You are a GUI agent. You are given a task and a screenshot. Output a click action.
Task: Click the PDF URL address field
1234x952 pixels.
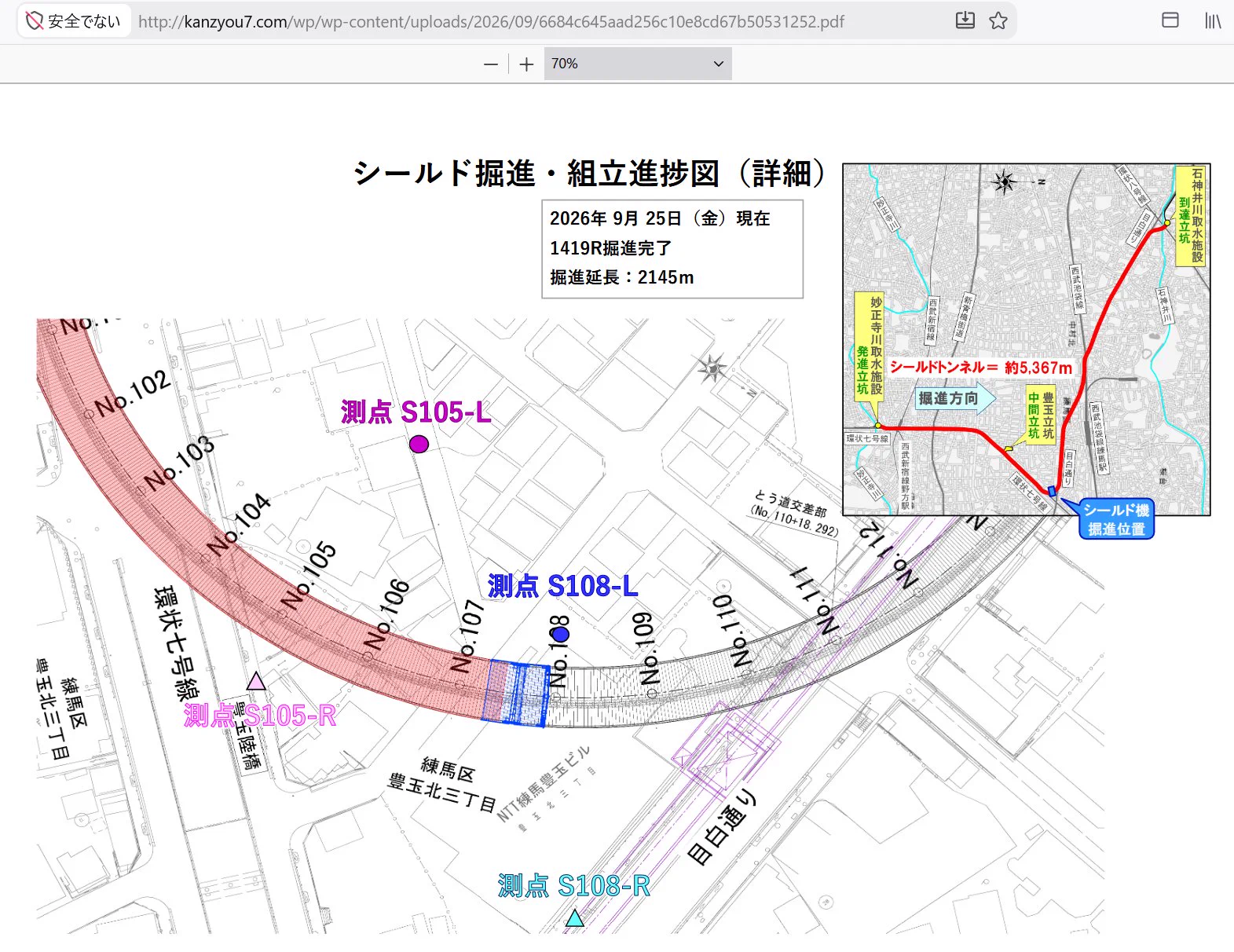pos(491,21)
